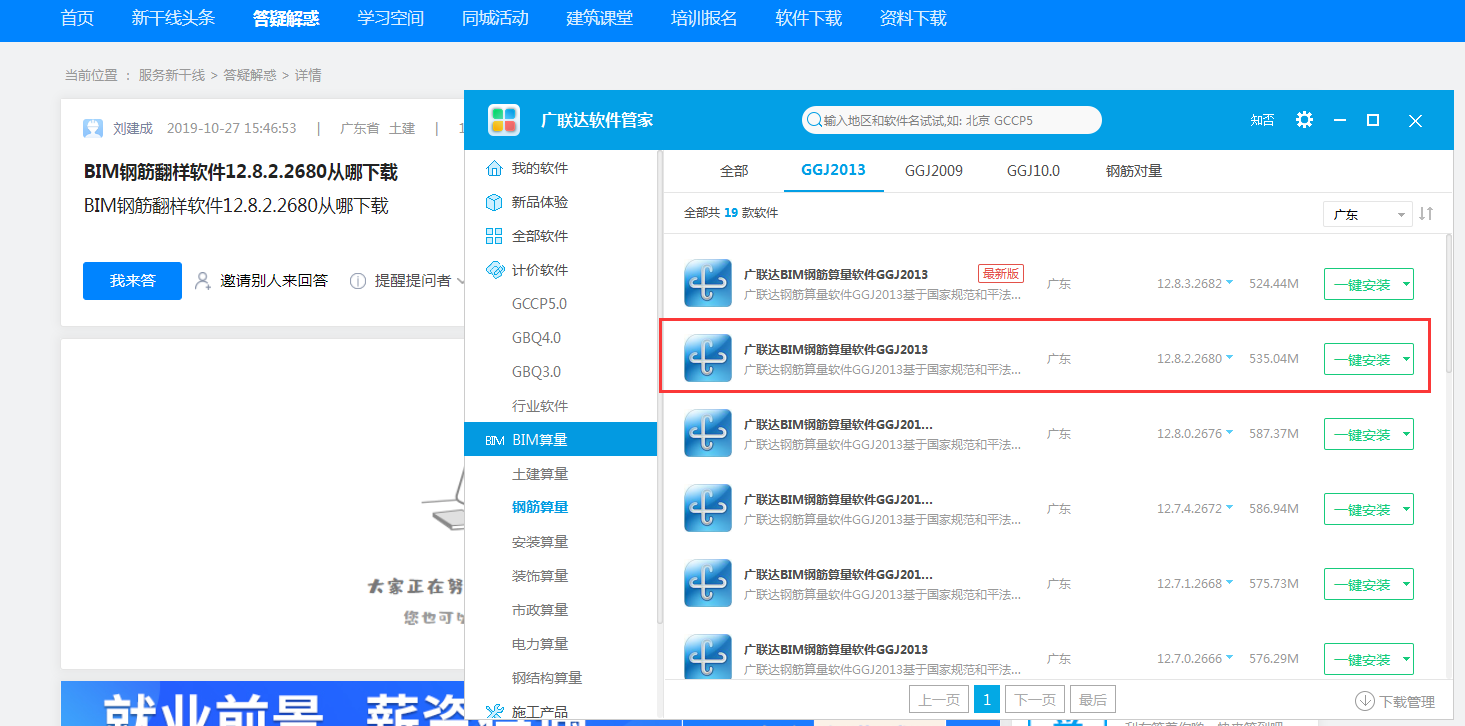The image size is (1465, 726).
Task: Click the 施工产品 tools icon
Action: point(494,712)
